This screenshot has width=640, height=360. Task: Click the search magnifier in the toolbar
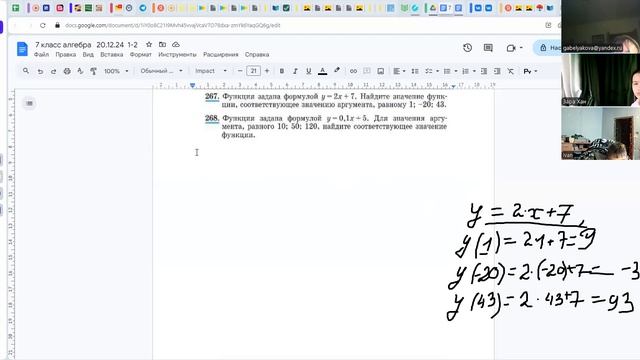pyautogui.click(x=26, y=71)
